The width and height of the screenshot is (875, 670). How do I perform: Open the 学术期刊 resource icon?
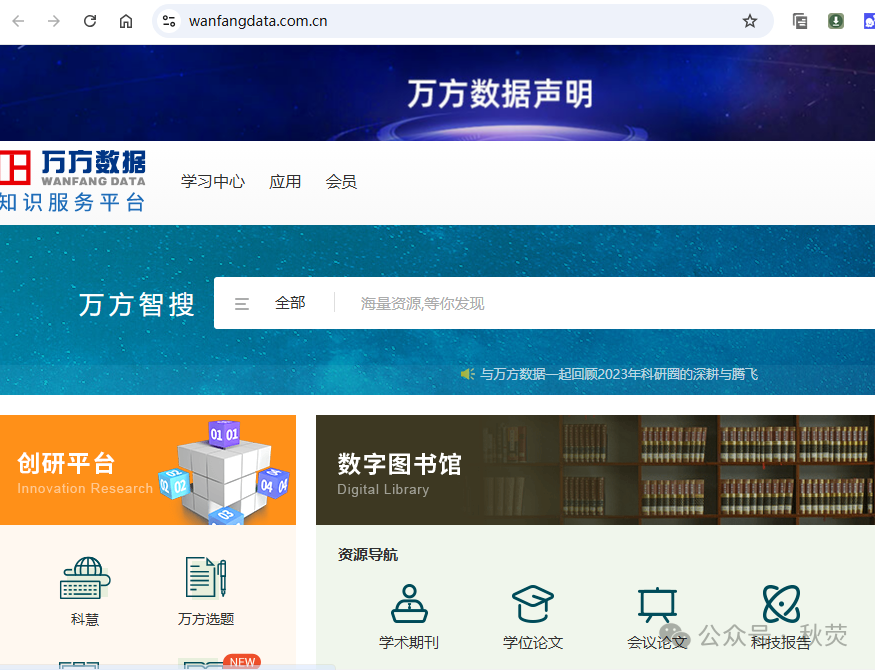tap(409, 604)
